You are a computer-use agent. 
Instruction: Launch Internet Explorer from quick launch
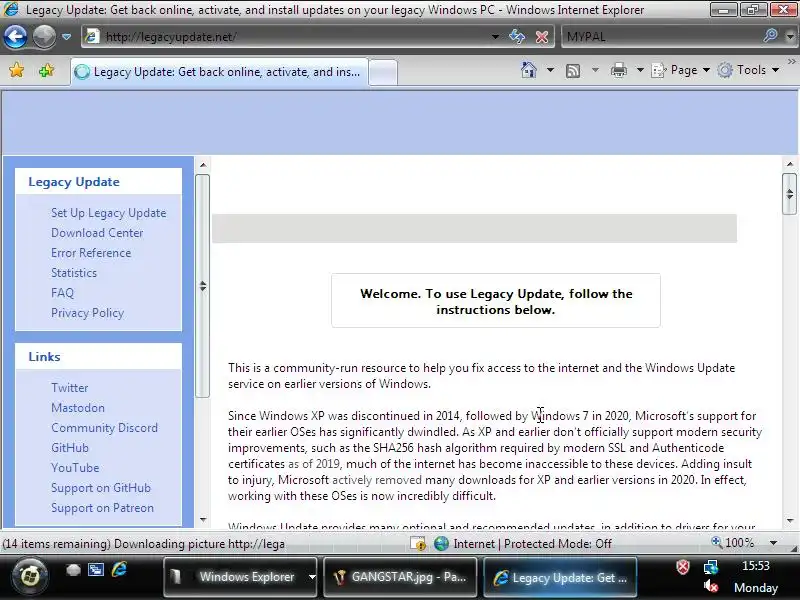(119, 569)
